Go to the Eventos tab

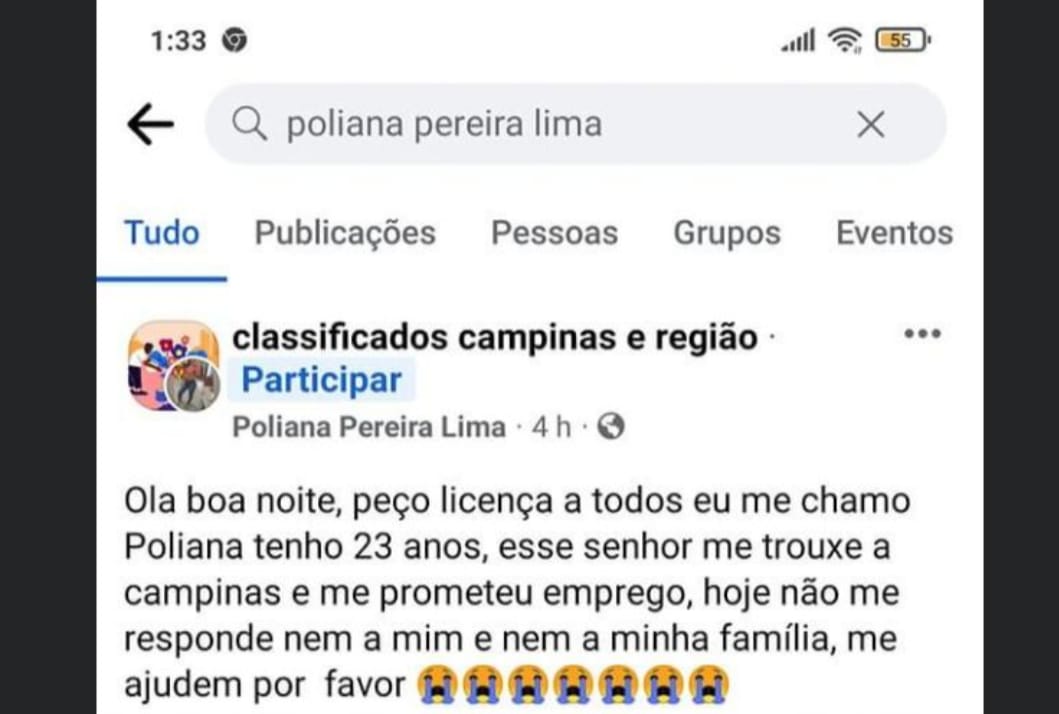[894, 233]
